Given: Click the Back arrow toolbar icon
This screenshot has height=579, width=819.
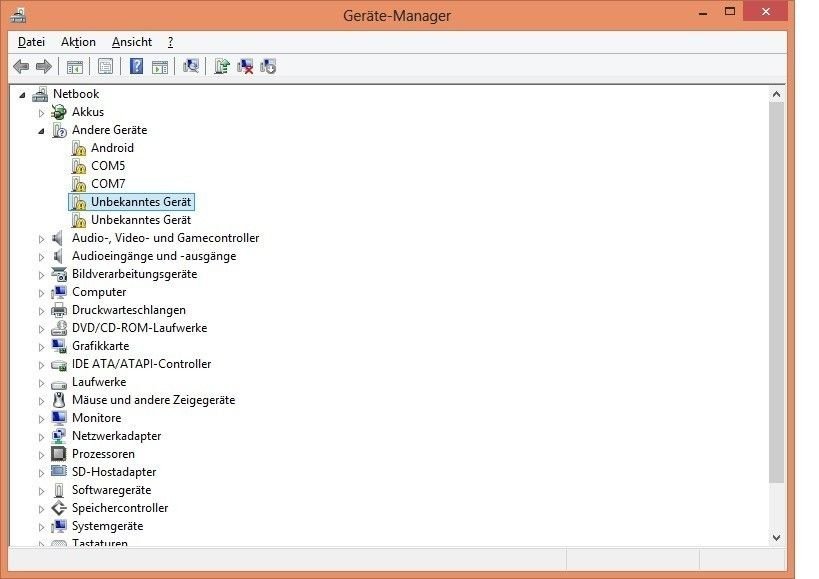Looking at the screenshot, I should click(x=21, y=66).
